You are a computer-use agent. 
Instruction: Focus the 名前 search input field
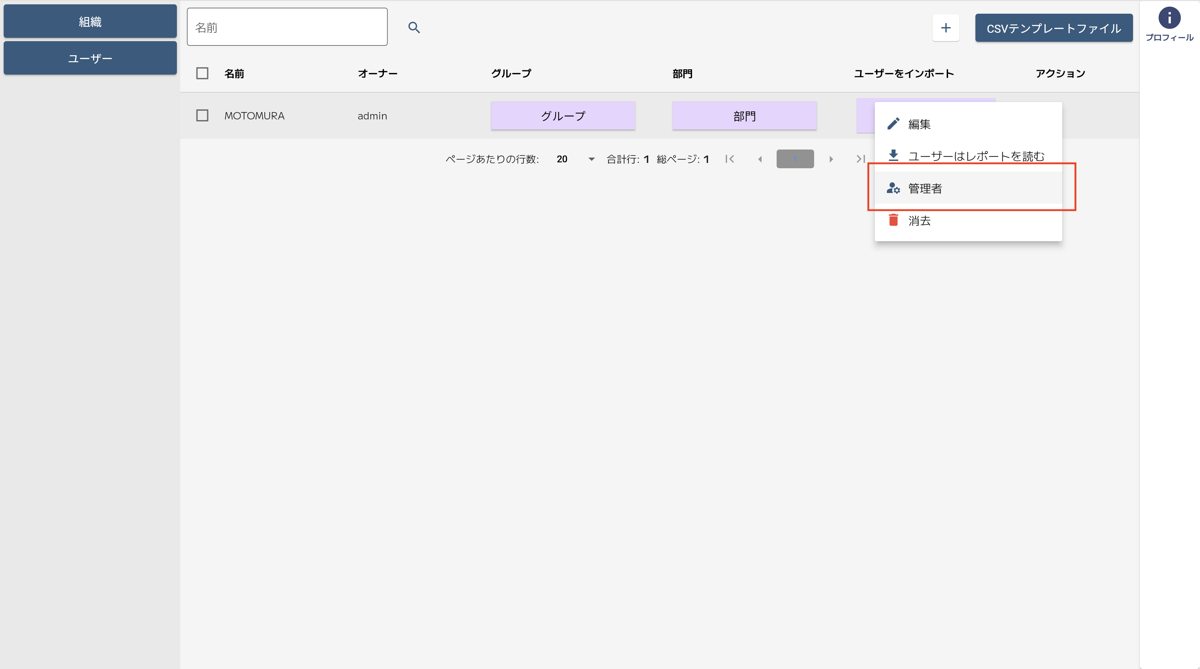[x=287, y=28]
